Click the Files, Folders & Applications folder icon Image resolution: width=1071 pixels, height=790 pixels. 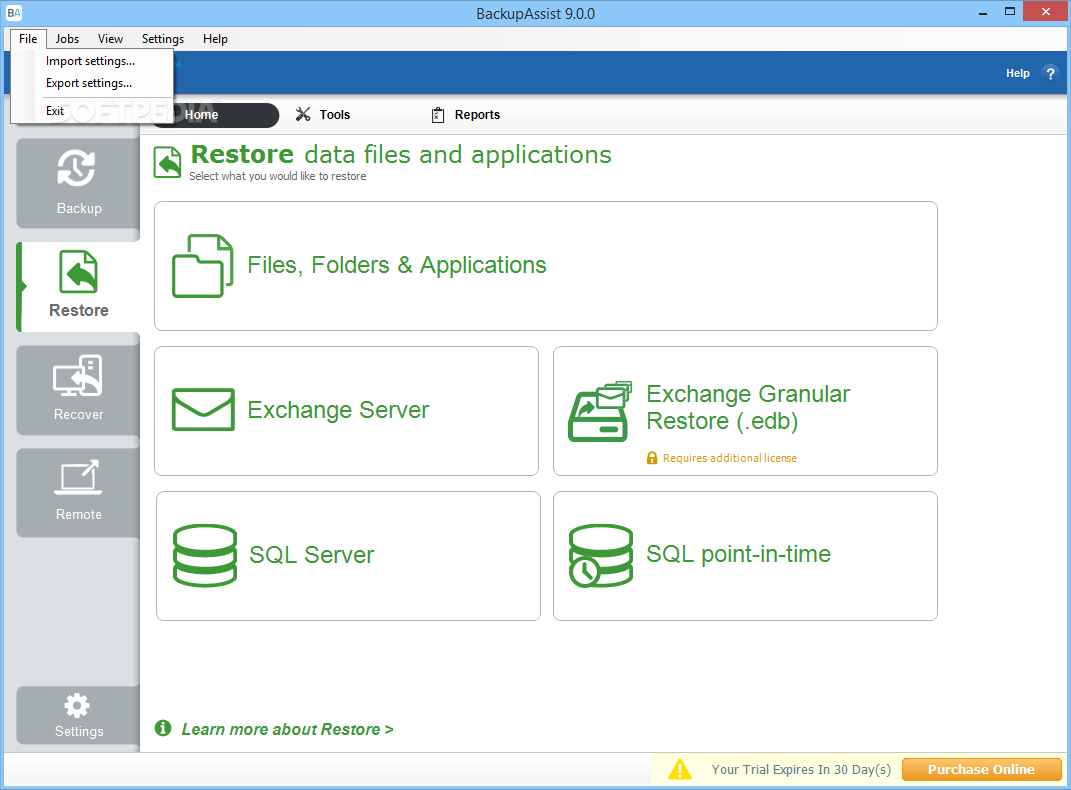[202, 266]
